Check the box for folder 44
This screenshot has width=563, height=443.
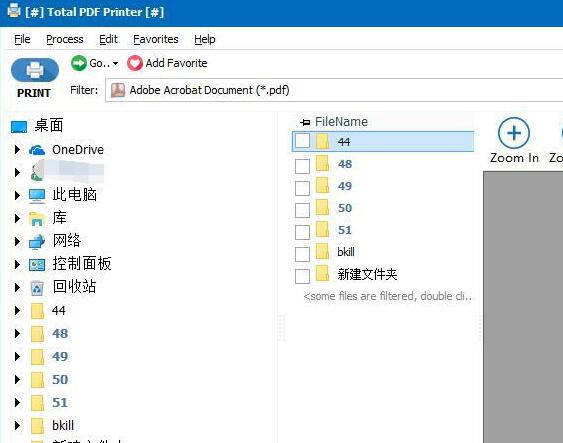click(302, 141)
